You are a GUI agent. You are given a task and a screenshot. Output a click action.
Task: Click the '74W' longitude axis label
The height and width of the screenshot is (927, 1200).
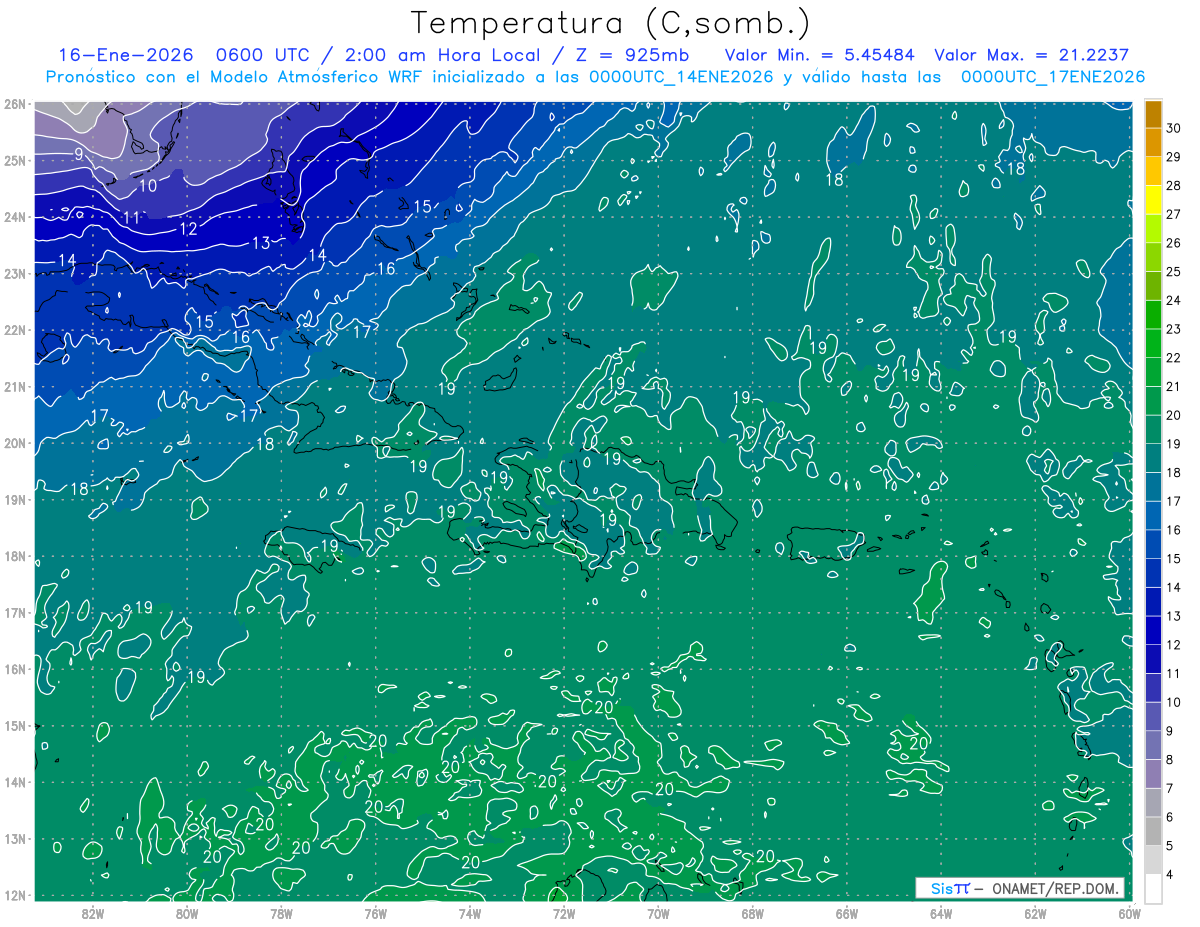click(469, 913)
